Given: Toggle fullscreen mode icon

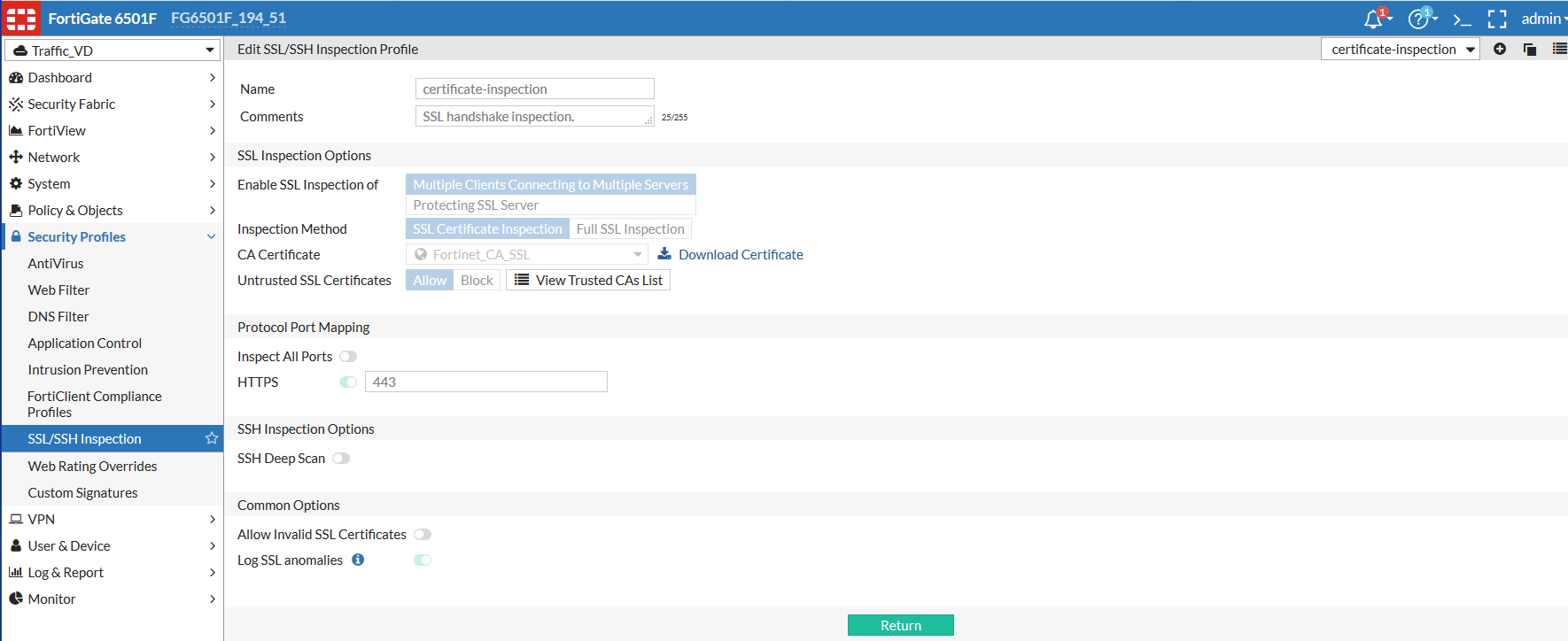Looking at the screenshot, I should pyautogui.click(x=1497, y=19).
